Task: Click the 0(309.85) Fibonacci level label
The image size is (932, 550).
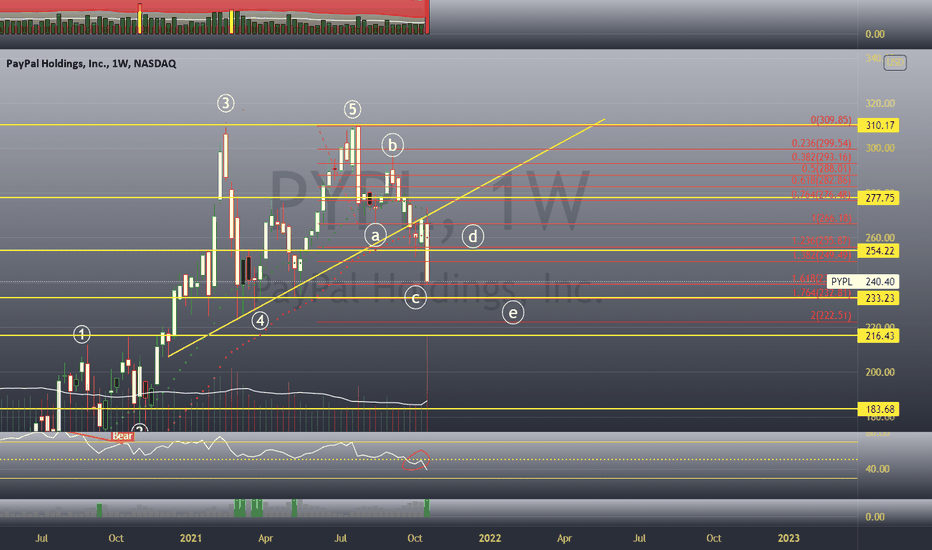Action: coord(831,120)
